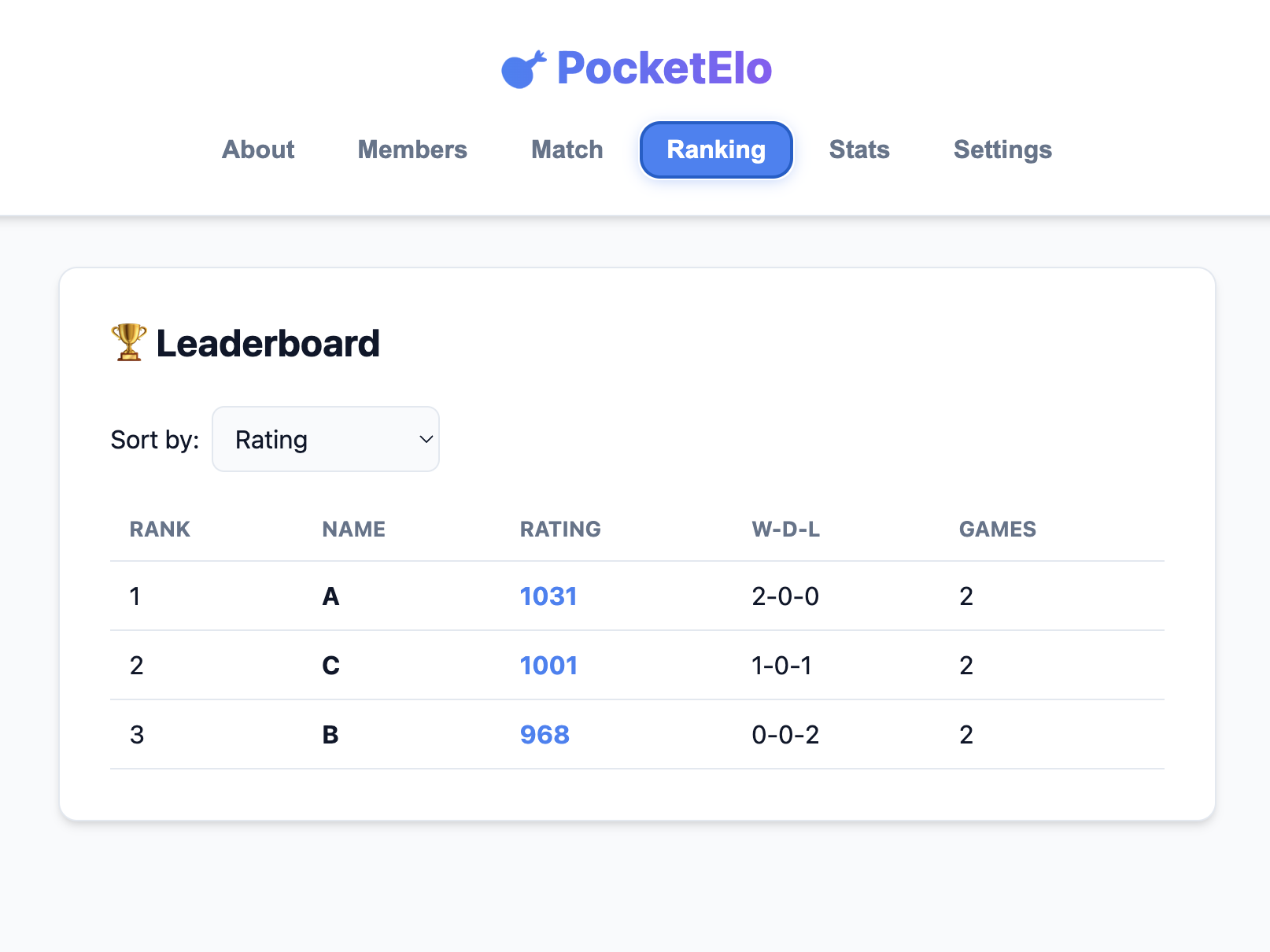The image size is (1270, 952).
Task: Click rating 1001 for player C
Action: [x=548, y=666]
